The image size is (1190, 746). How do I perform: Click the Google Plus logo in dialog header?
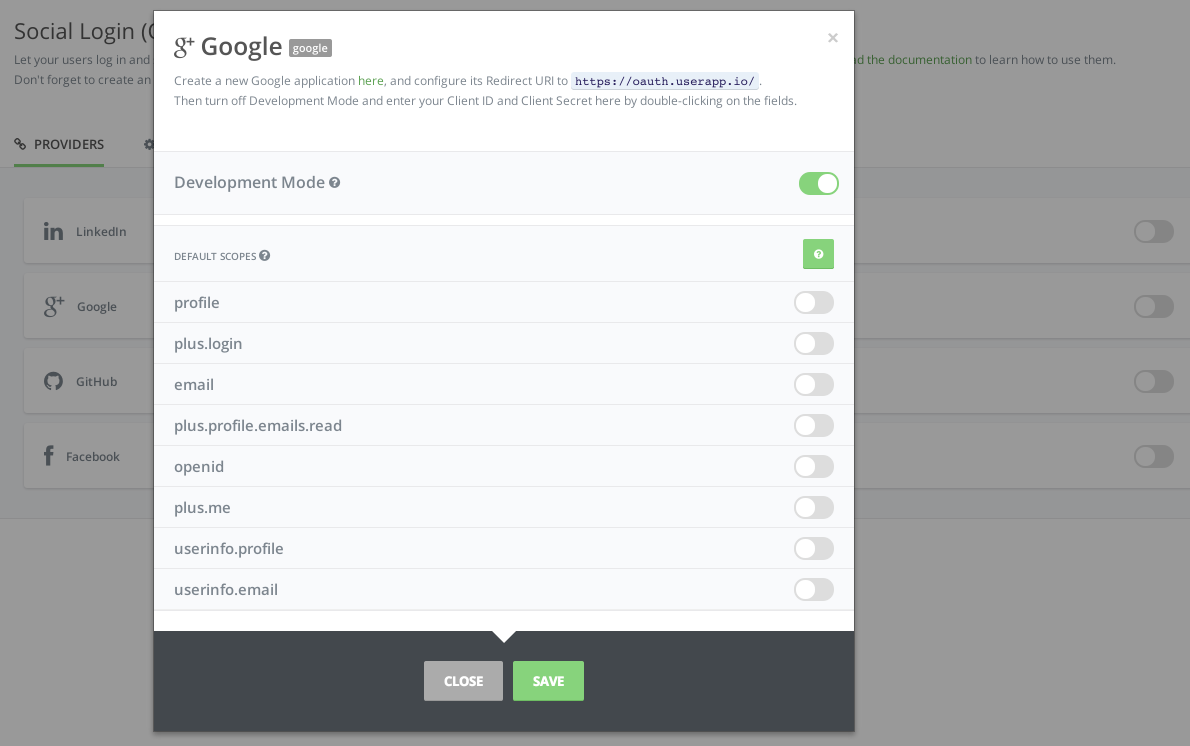[184, 47]
